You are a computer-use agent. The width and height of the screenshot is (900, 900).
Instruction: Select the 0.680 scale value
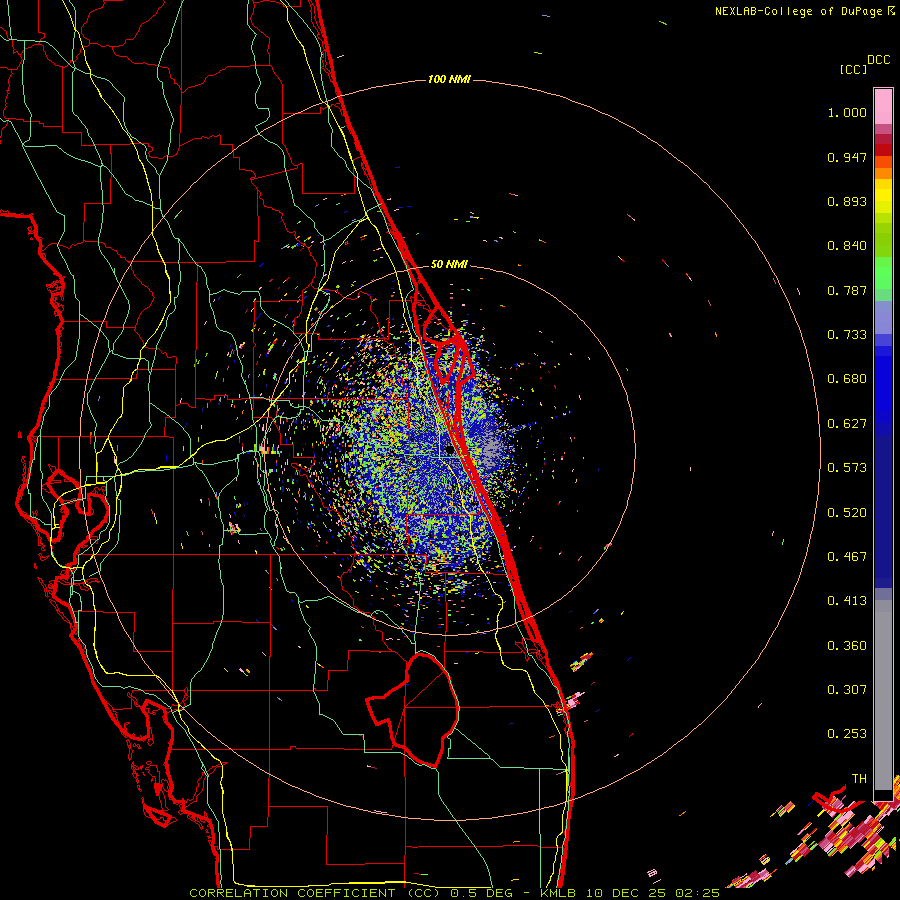(847, 379)
